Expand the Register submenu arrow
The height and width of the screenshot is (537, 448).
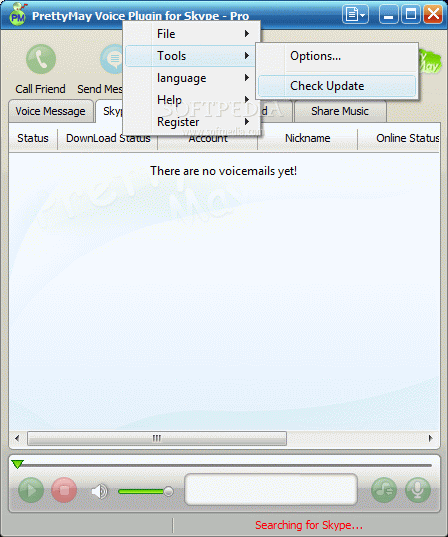pyautogui.click(x=247, y=122)
